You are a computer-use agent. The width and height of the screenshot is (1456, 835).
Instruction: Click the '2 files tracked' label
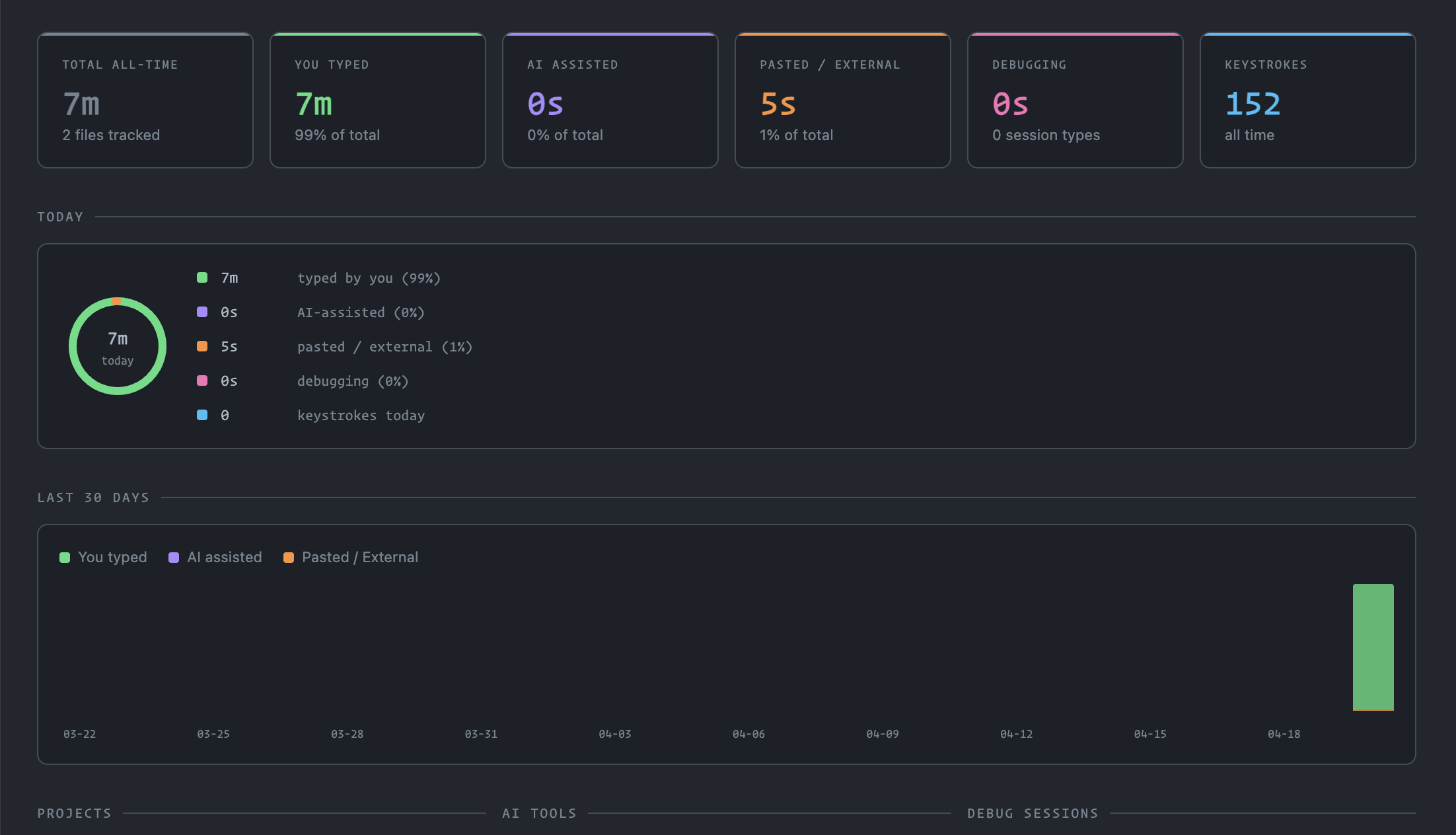coord(111,135)
